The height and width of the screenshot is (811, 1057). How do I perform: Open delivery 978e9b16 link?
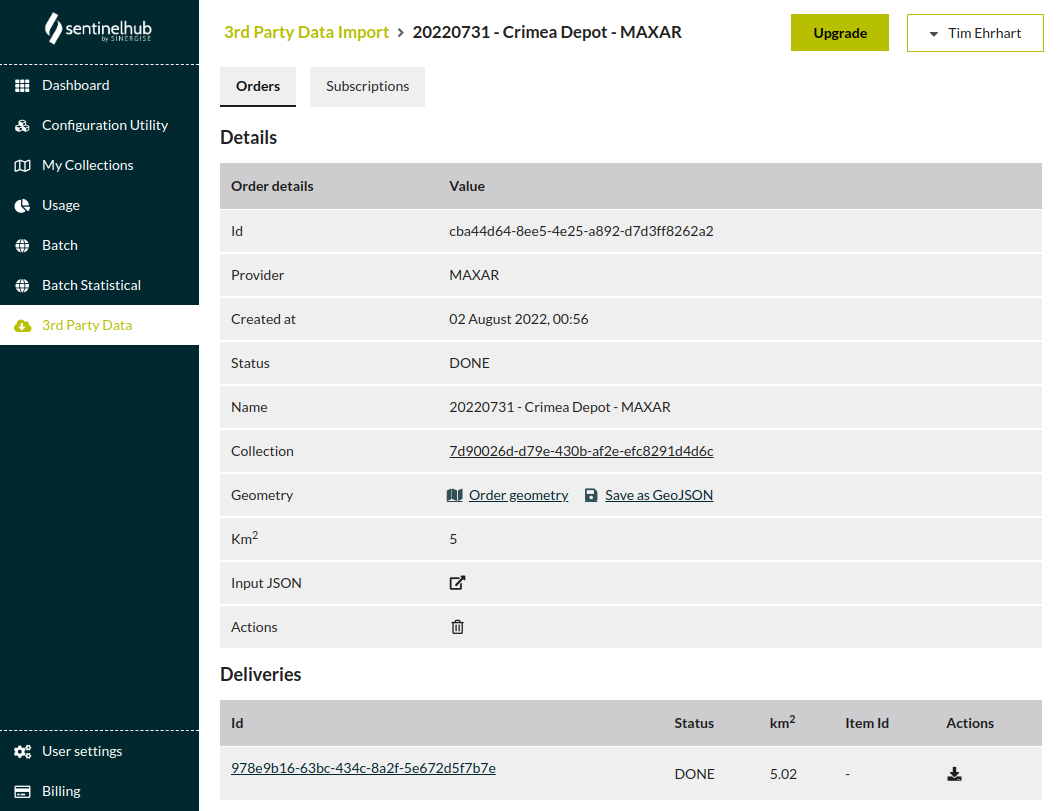tap(363, 769)
